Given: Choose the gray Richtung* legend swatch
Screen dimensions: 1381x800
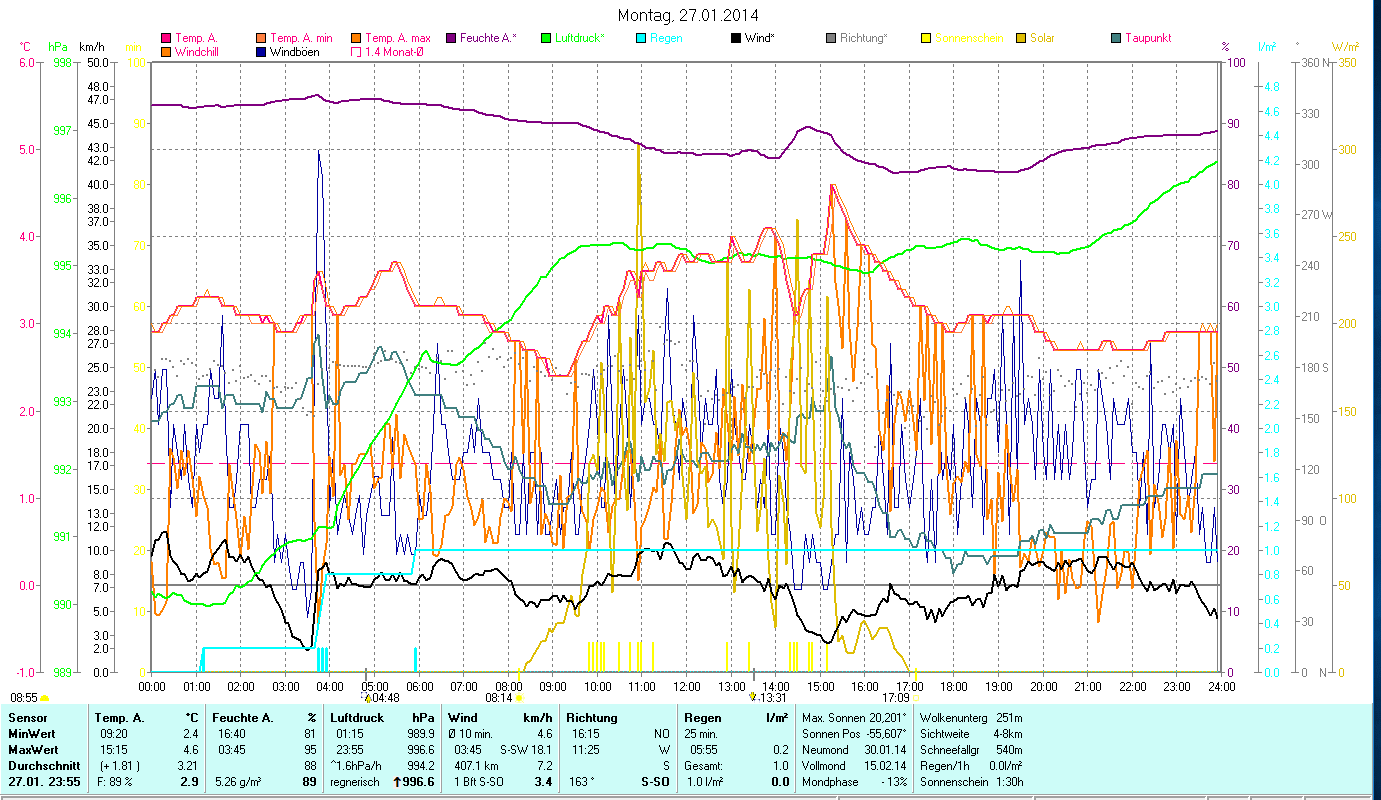Looking at the screenshot, I should pos(831,38).
